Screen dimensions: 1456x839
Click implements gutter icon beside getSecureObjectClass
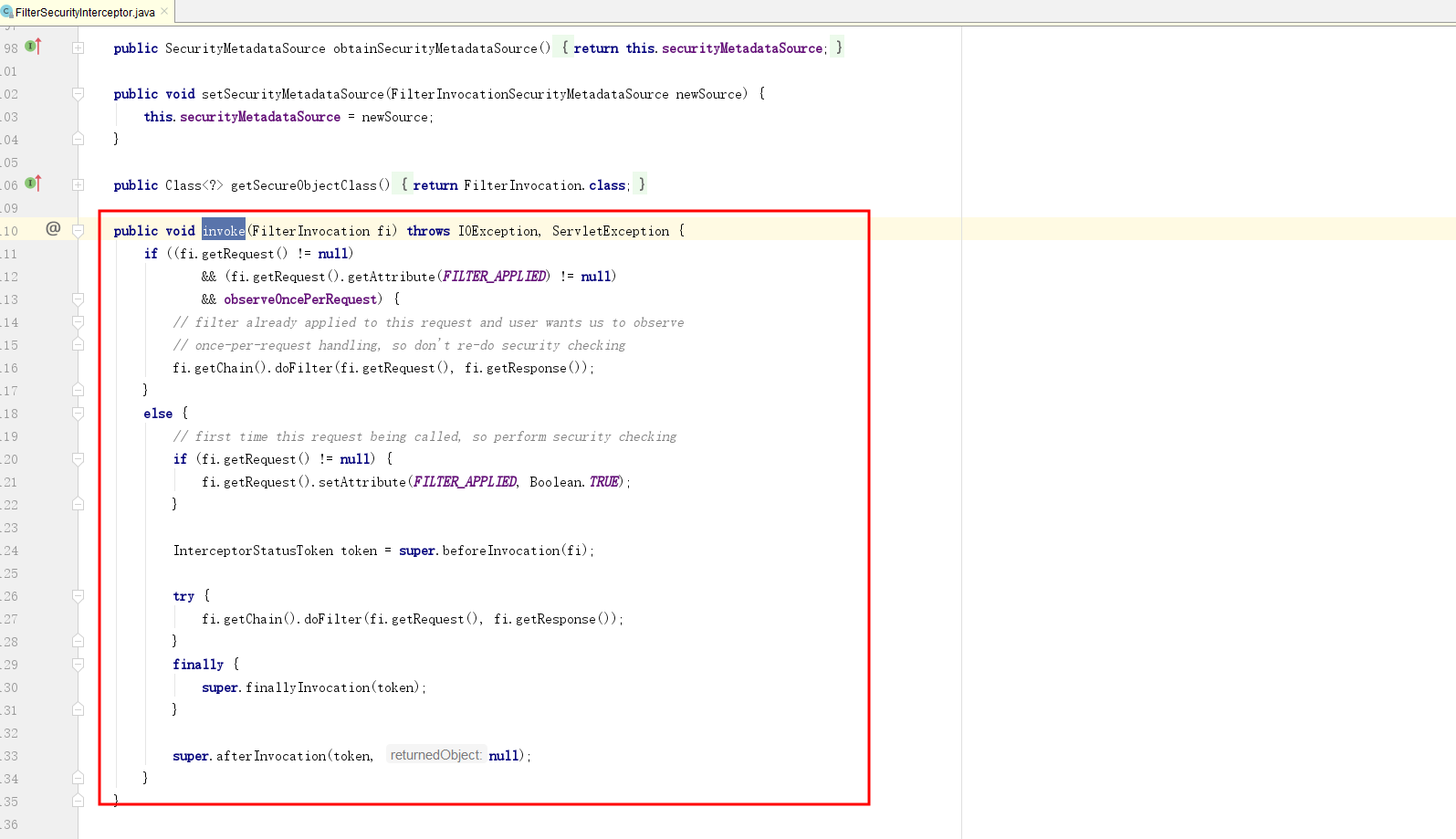click(x=33, y=183)
